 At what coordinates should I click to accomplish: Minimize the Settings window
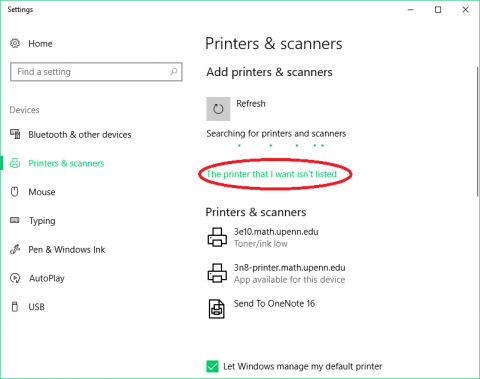pyautogui.click(x=411, y=10)
